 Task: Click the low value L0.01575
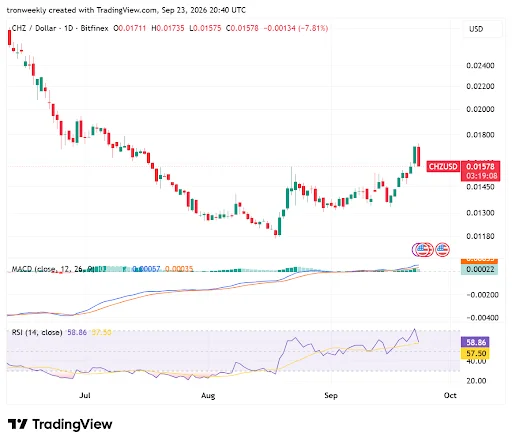(205, 28)
